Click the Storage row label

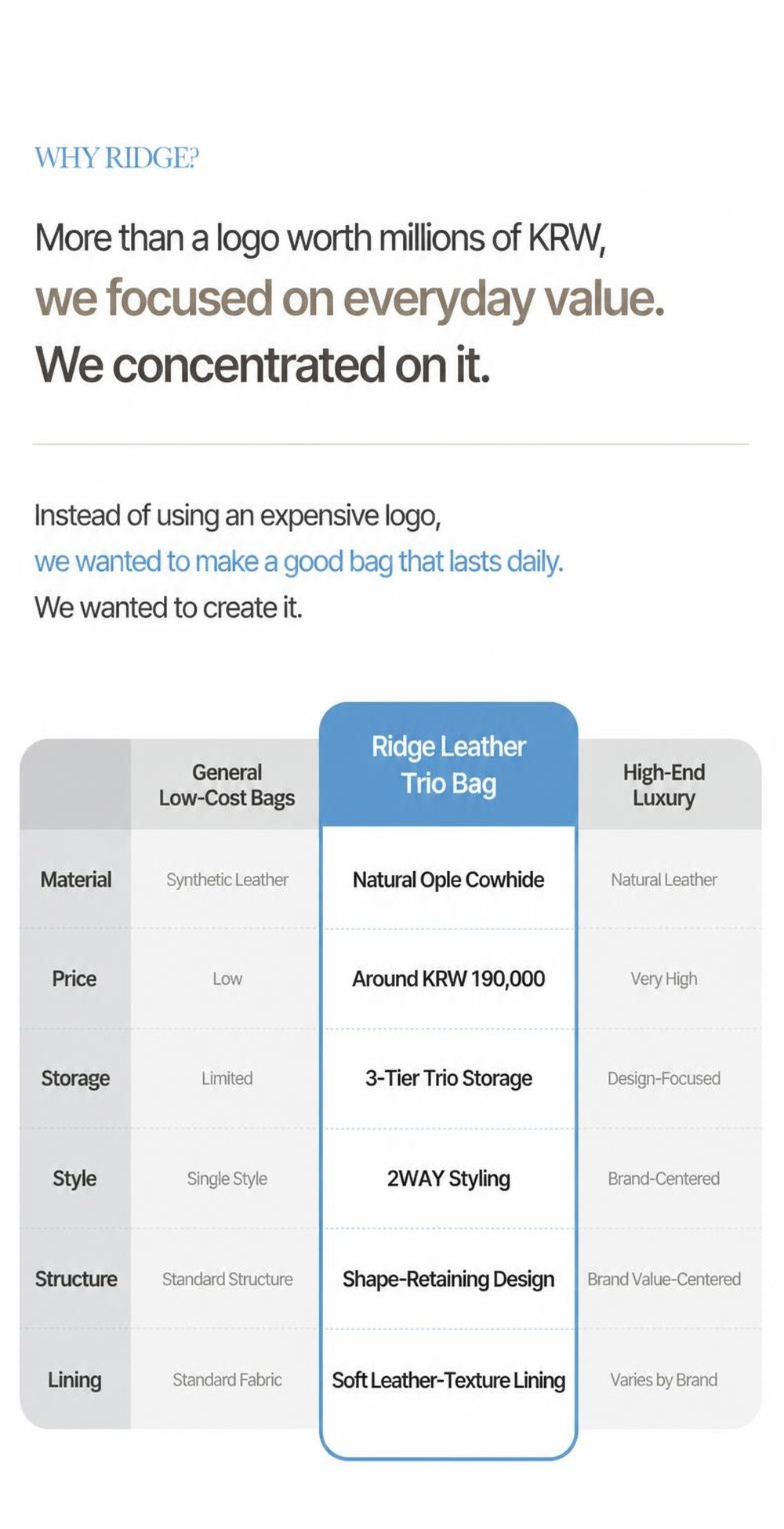click(x=75, y=1078)
